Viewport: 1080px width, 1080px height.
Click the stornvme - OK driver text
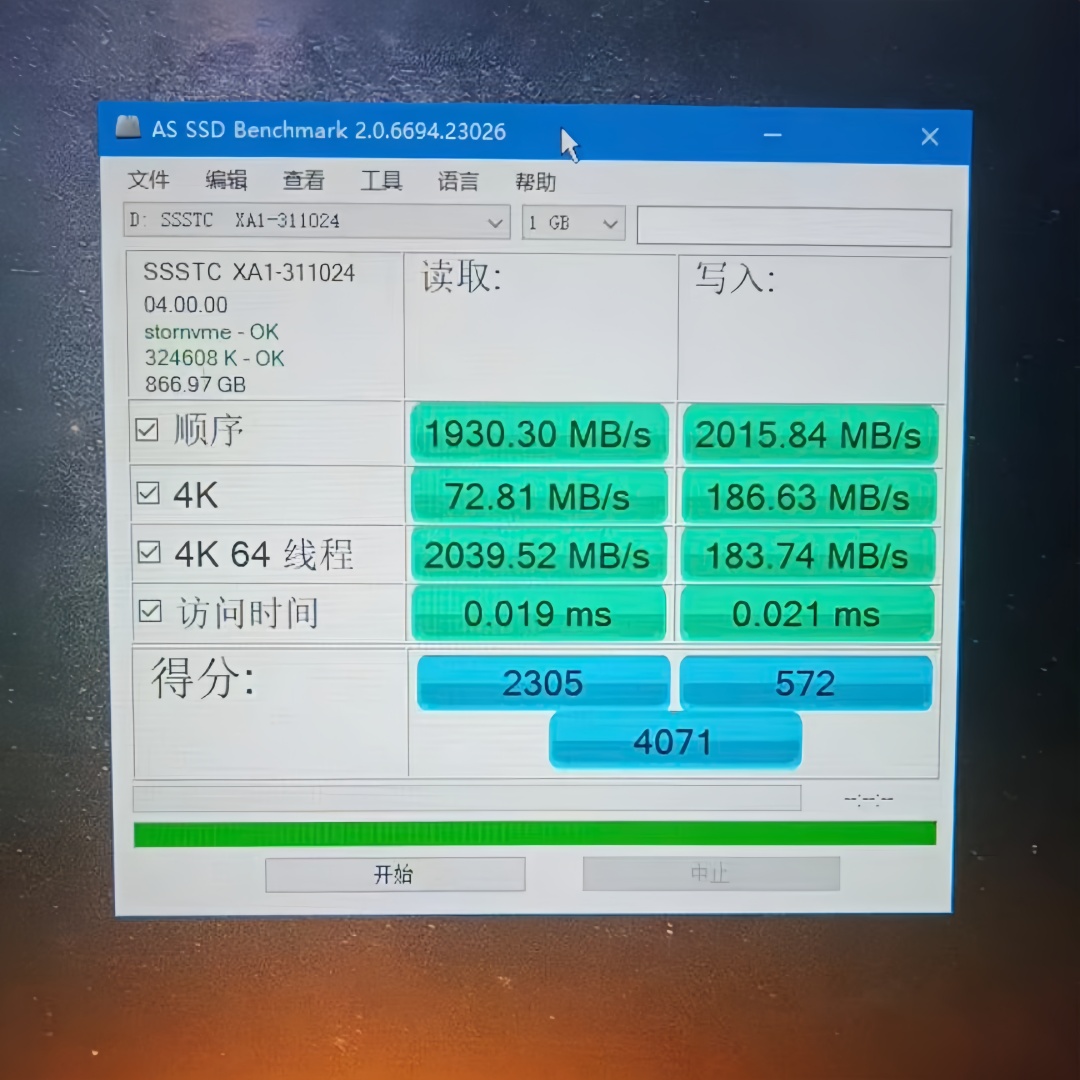click(211, 332)
